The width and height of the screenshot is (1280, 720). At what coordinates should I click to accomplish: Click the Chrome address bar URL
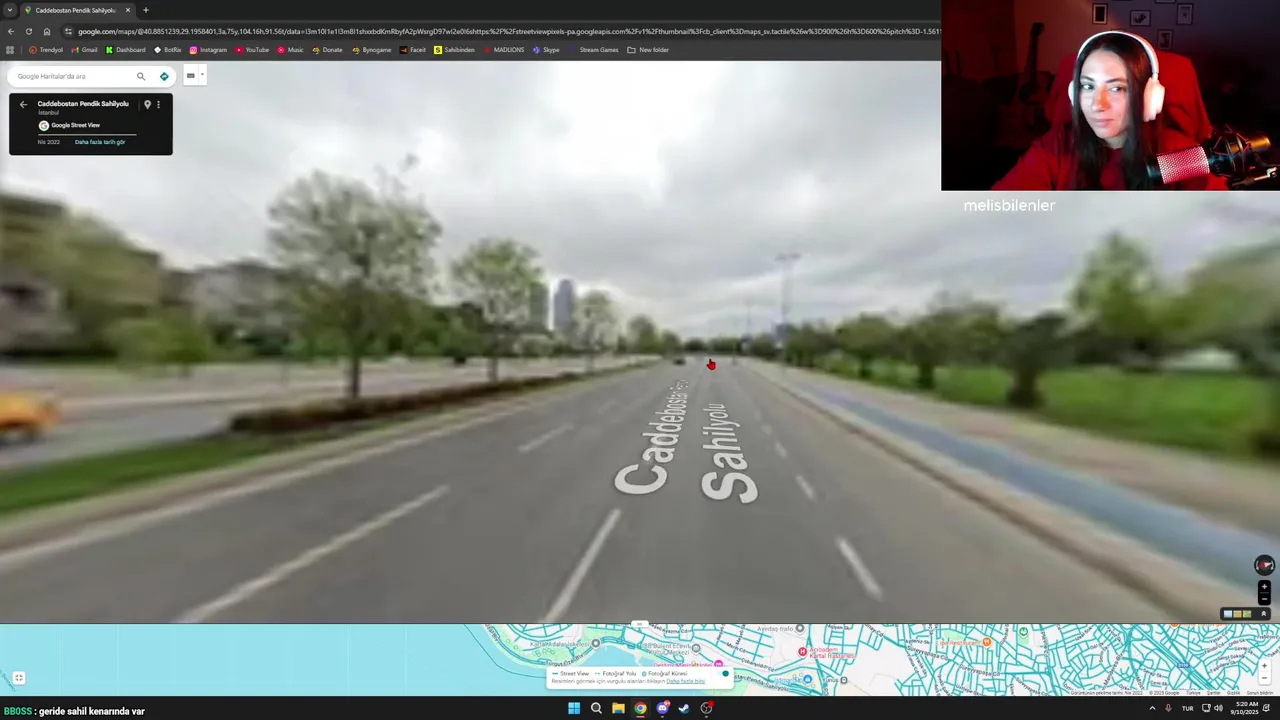coord(508,31)
